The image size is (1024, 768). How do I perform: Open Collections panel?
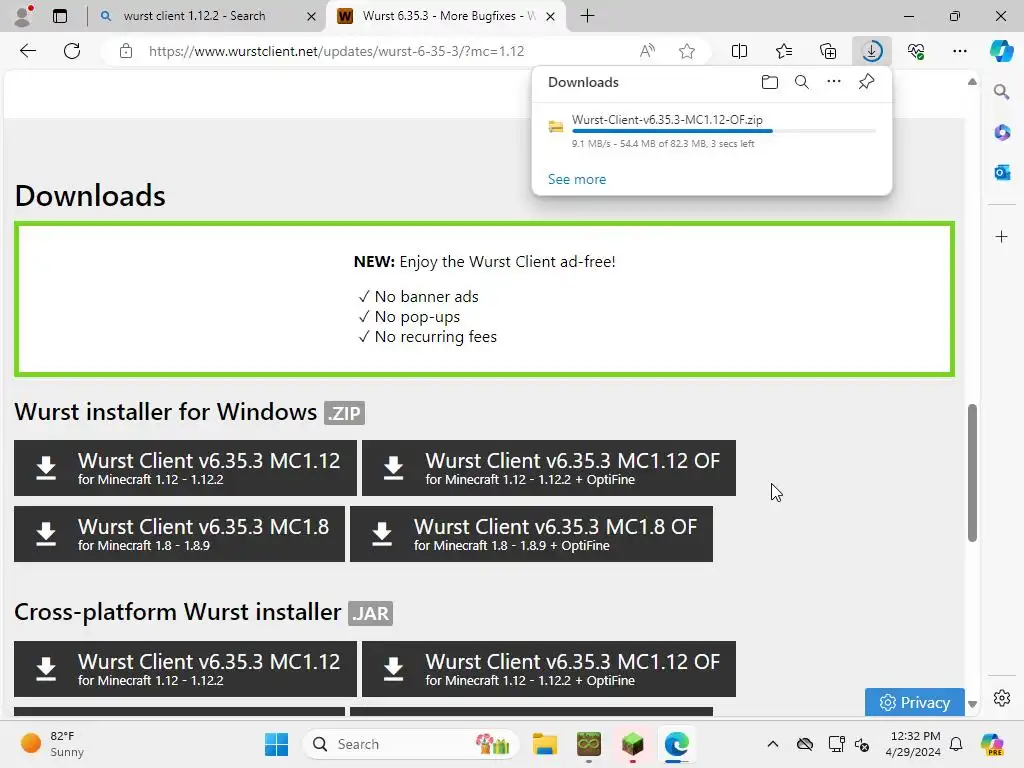827,51
